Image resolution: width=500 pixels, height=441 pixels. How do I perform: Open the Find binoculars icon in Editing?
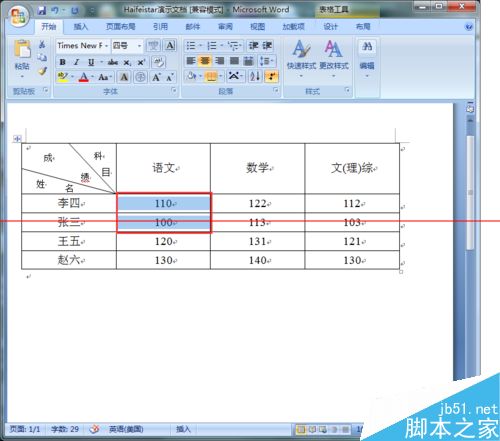click(x=367, y=46)
